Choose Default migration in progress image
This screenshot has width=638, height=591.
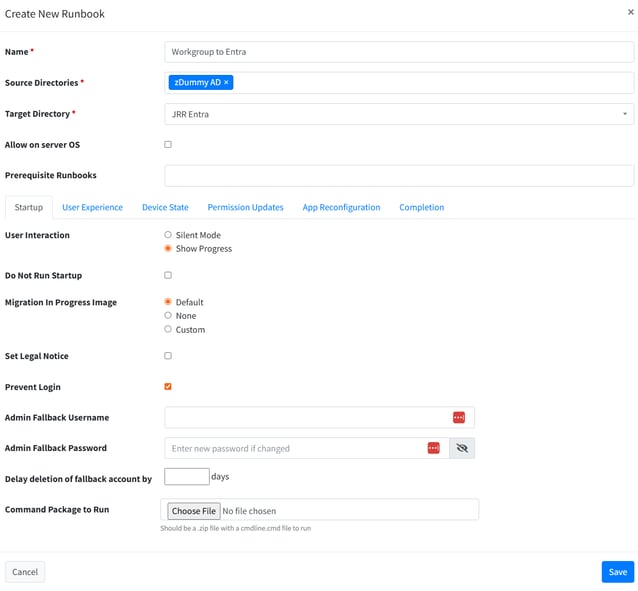(168, 302)
